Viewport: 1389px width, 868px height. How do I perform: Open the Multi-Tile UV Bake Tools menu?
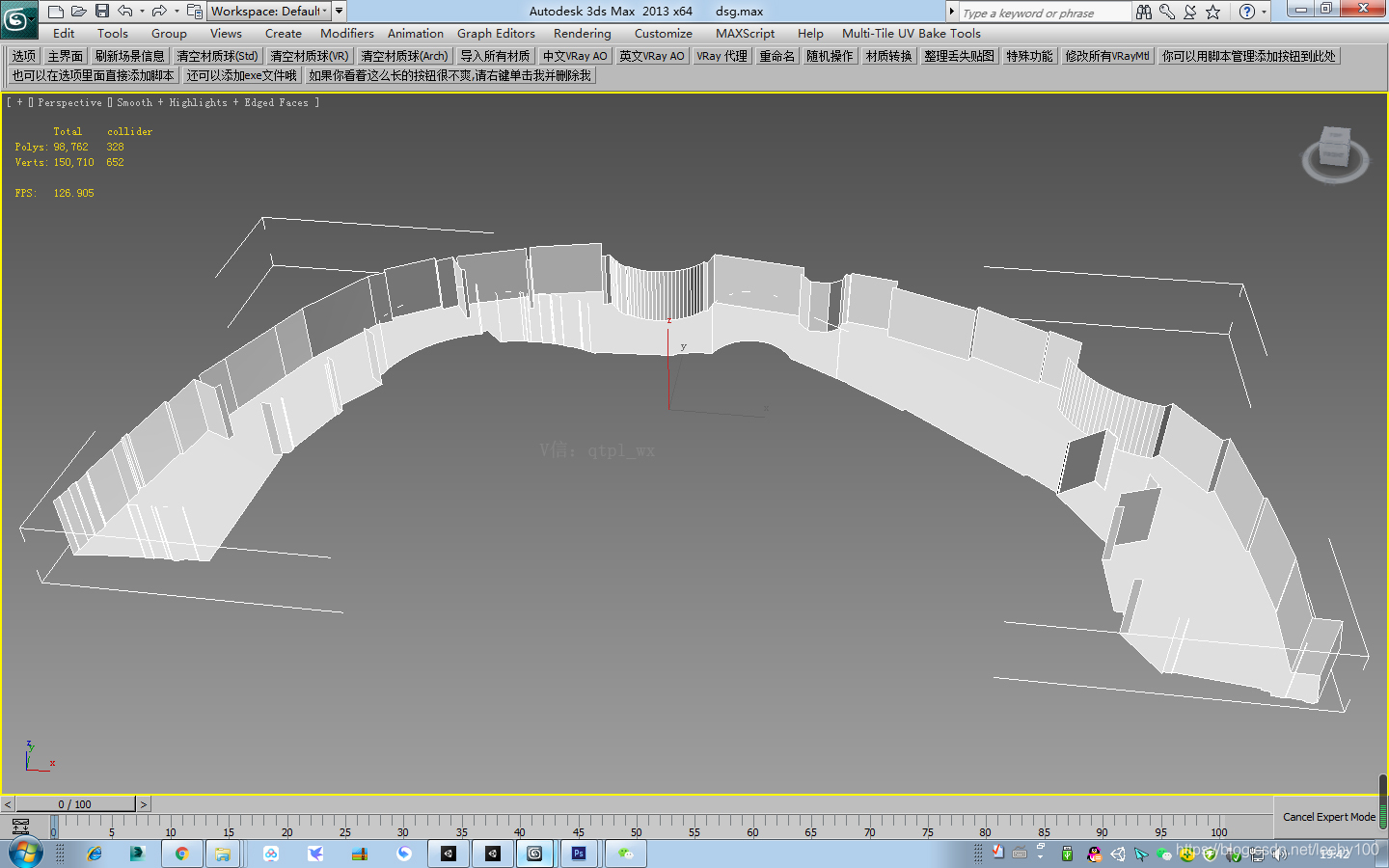click(912, 34)
